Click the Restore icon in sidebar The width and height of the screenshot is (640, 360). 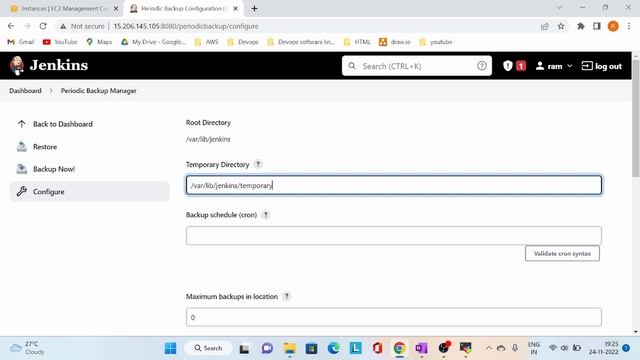pos(22,147)
